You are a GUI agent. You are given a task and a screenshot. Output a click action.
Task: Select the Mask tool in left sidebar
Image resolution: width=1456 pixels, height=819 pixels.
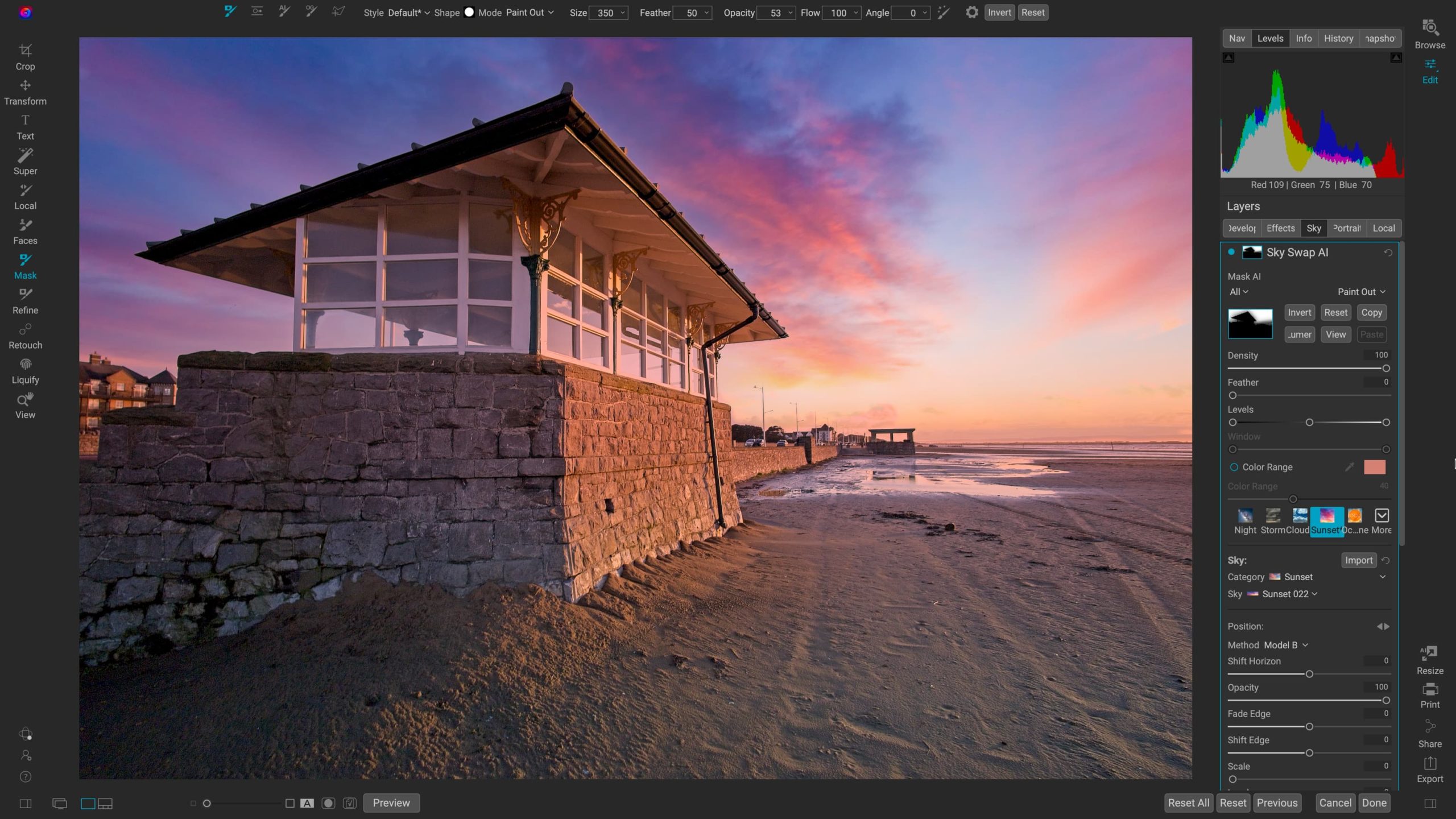[25, 266]
